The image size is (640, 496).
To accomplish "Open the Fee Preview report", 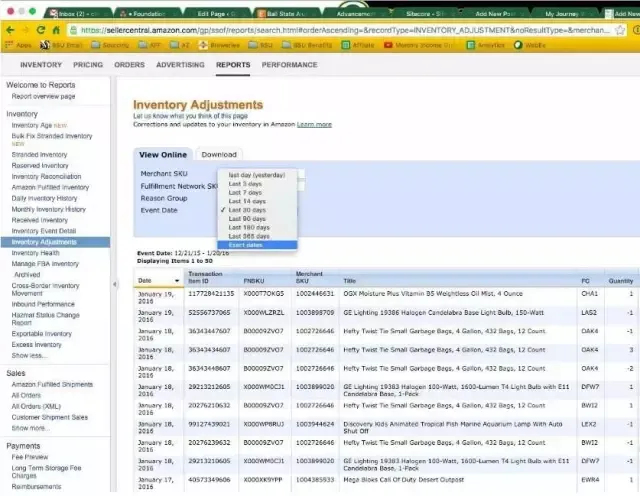I will click(x=30, y=457).
